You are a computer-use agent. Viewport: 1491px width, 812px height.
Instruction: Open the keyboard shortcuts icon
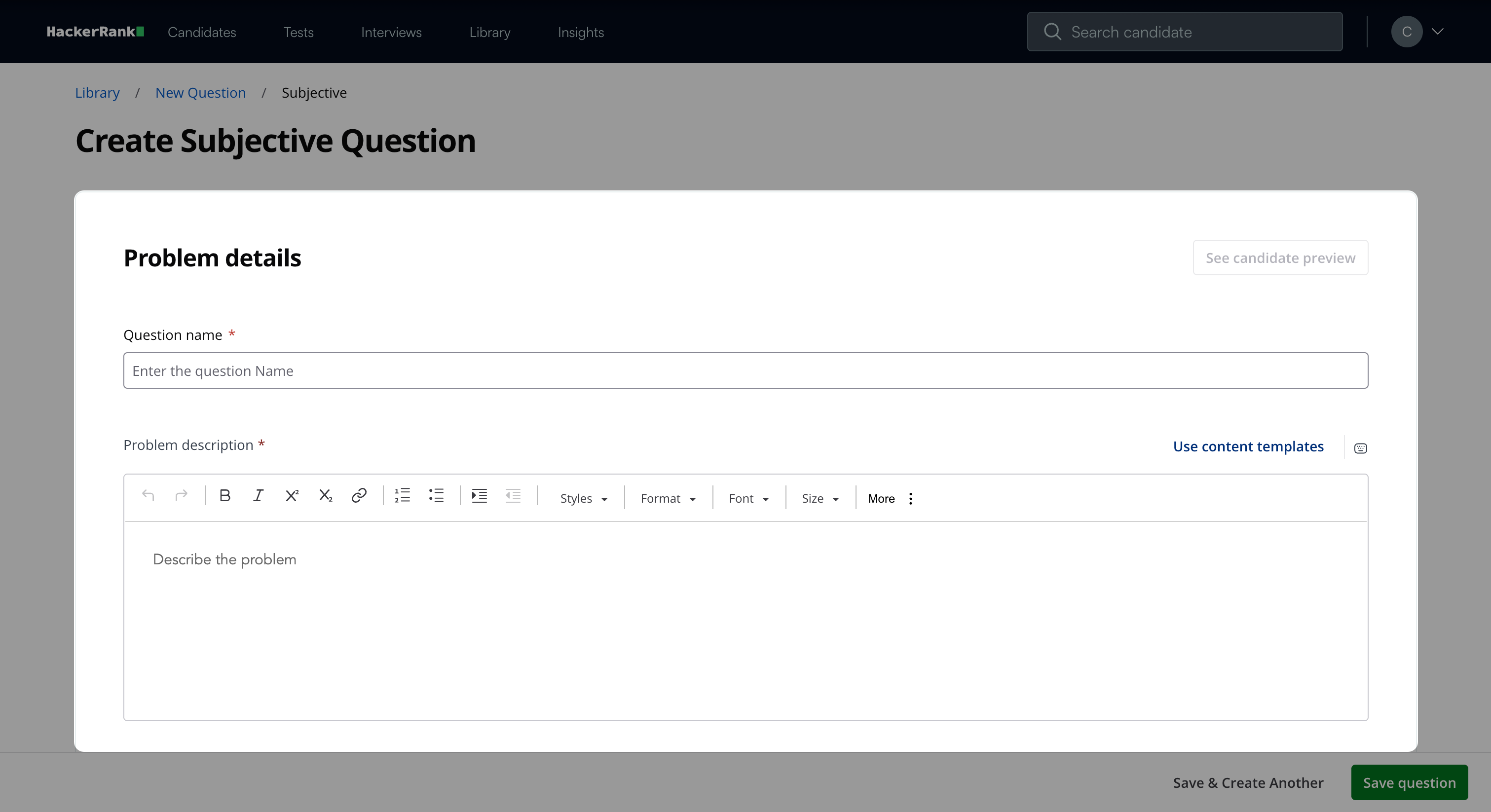pyautogui.click(x=1360, y=448)
